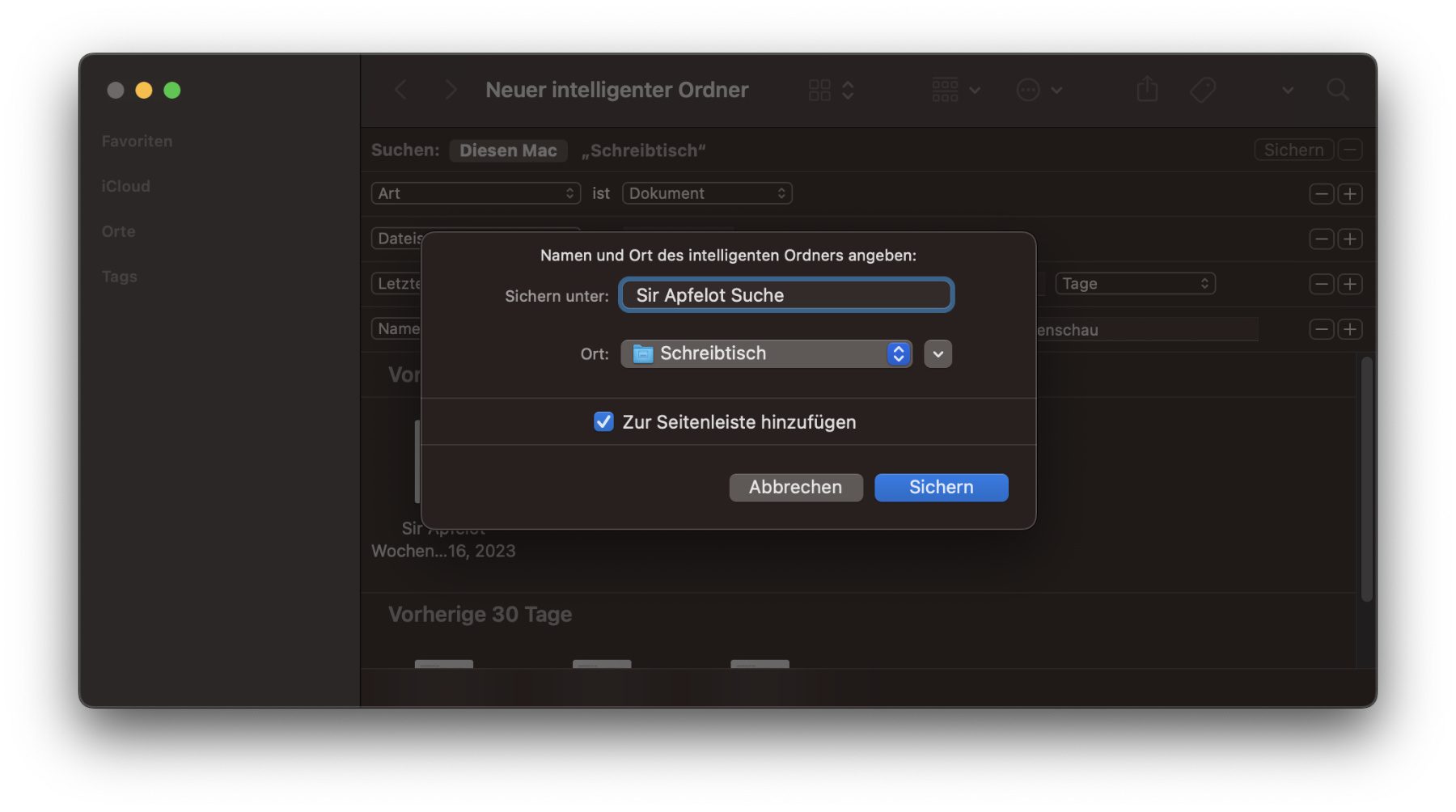1456x812 pixels.
Task: Open the 'Ort' Schreibtisch location dropdown
Action: click(x=765, y=353)
